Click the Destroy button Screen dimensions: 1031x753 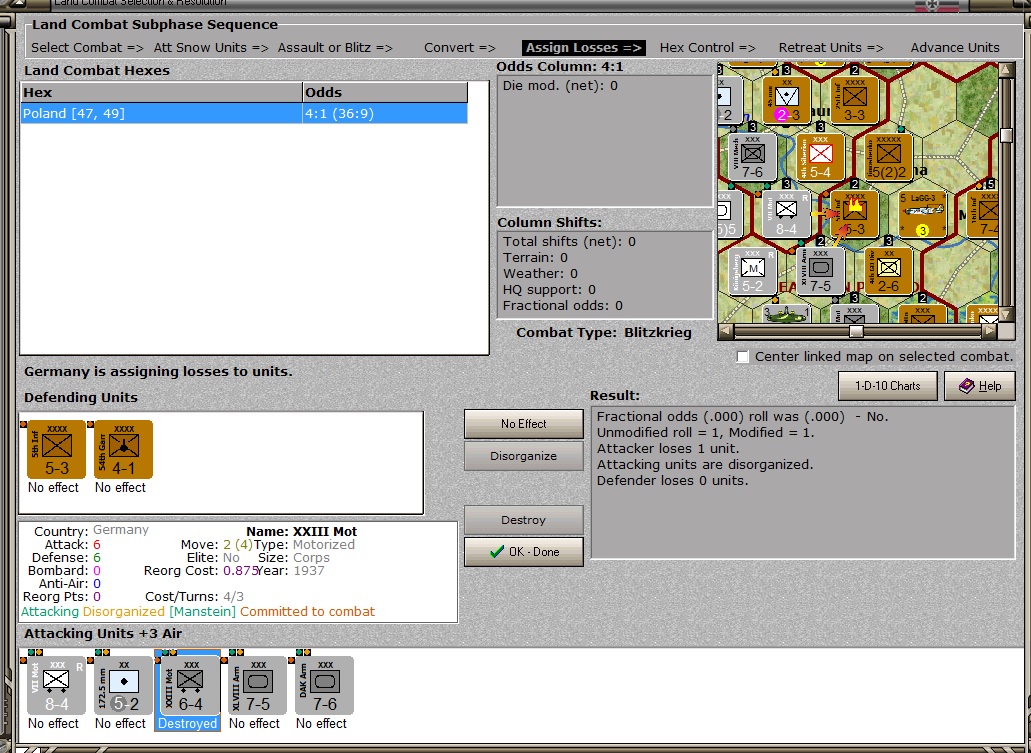tap(523, 520)
